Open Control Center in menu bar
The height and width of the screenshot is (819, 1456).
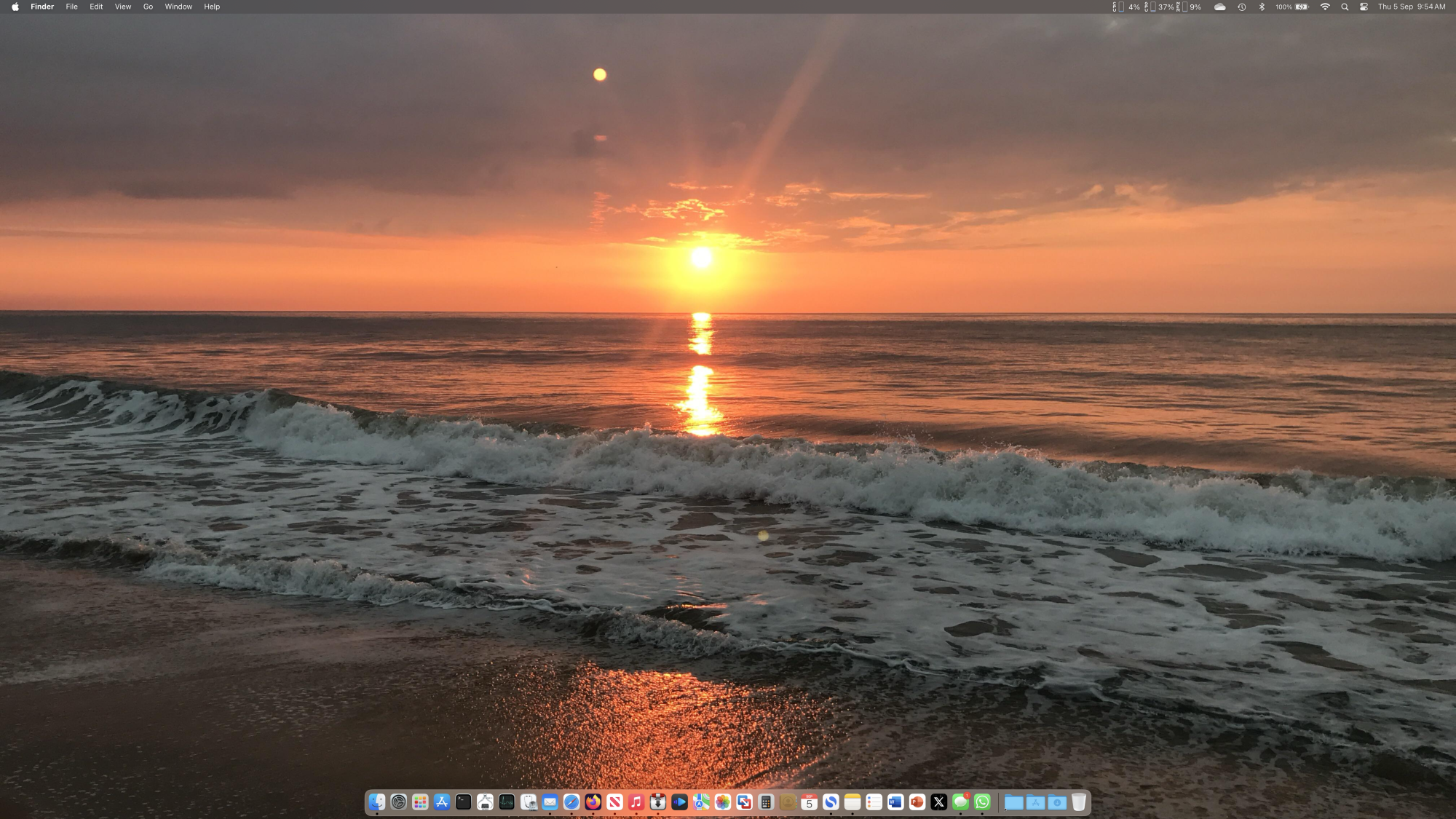(x=1364, y=7)
